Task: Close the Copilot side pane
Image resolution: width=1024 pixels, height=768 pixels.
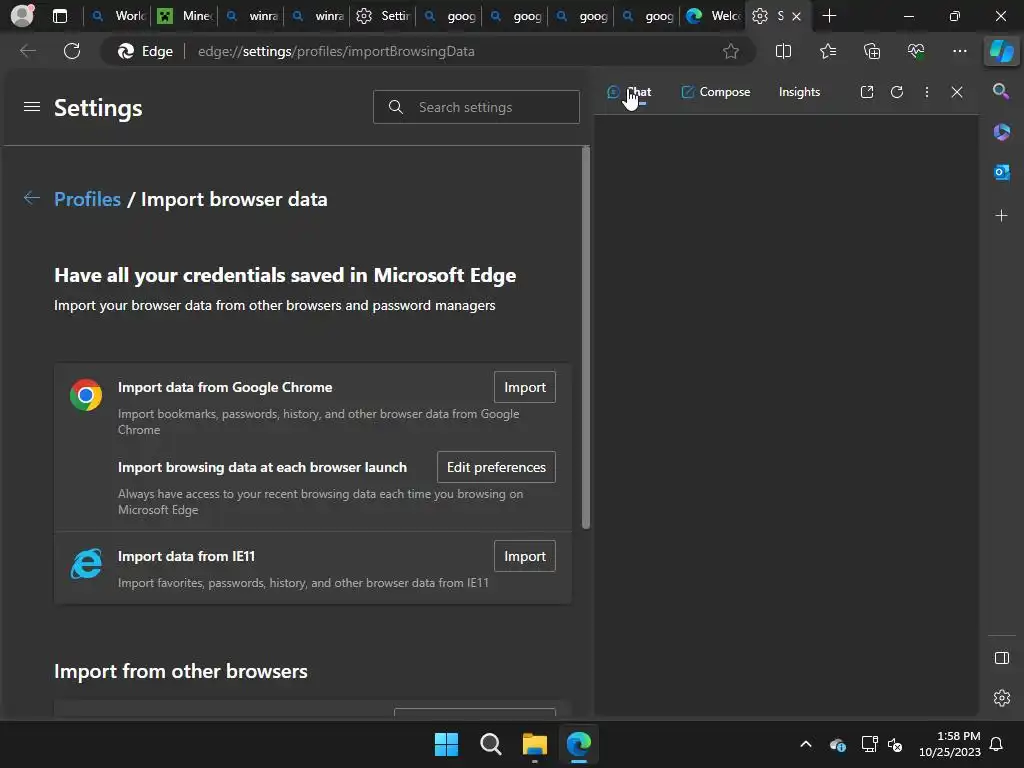Action: (957, 92)
